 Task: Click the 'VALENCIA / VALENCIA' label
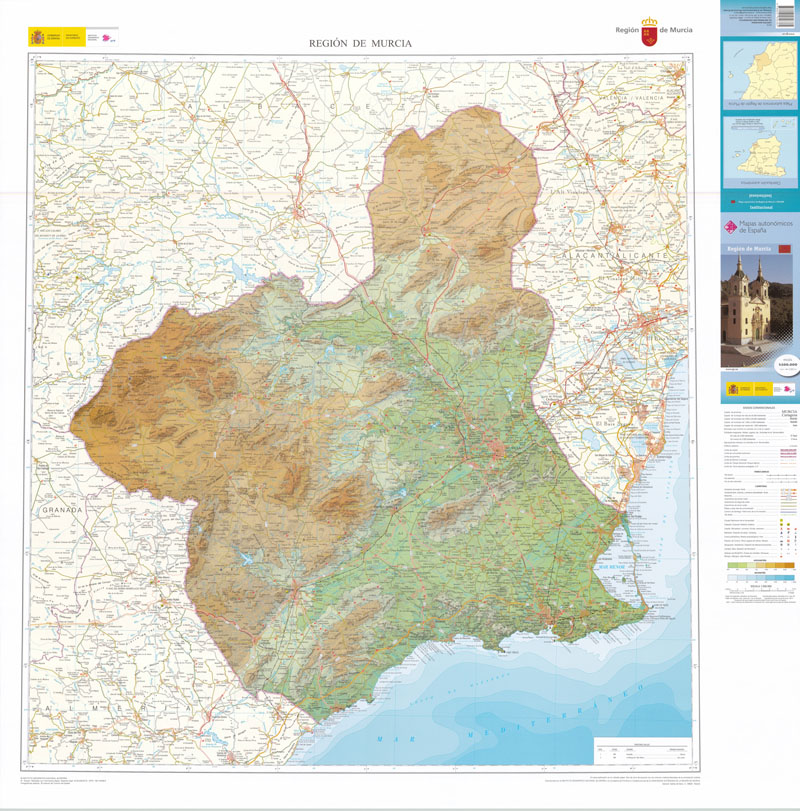click(x=631, y=98)
